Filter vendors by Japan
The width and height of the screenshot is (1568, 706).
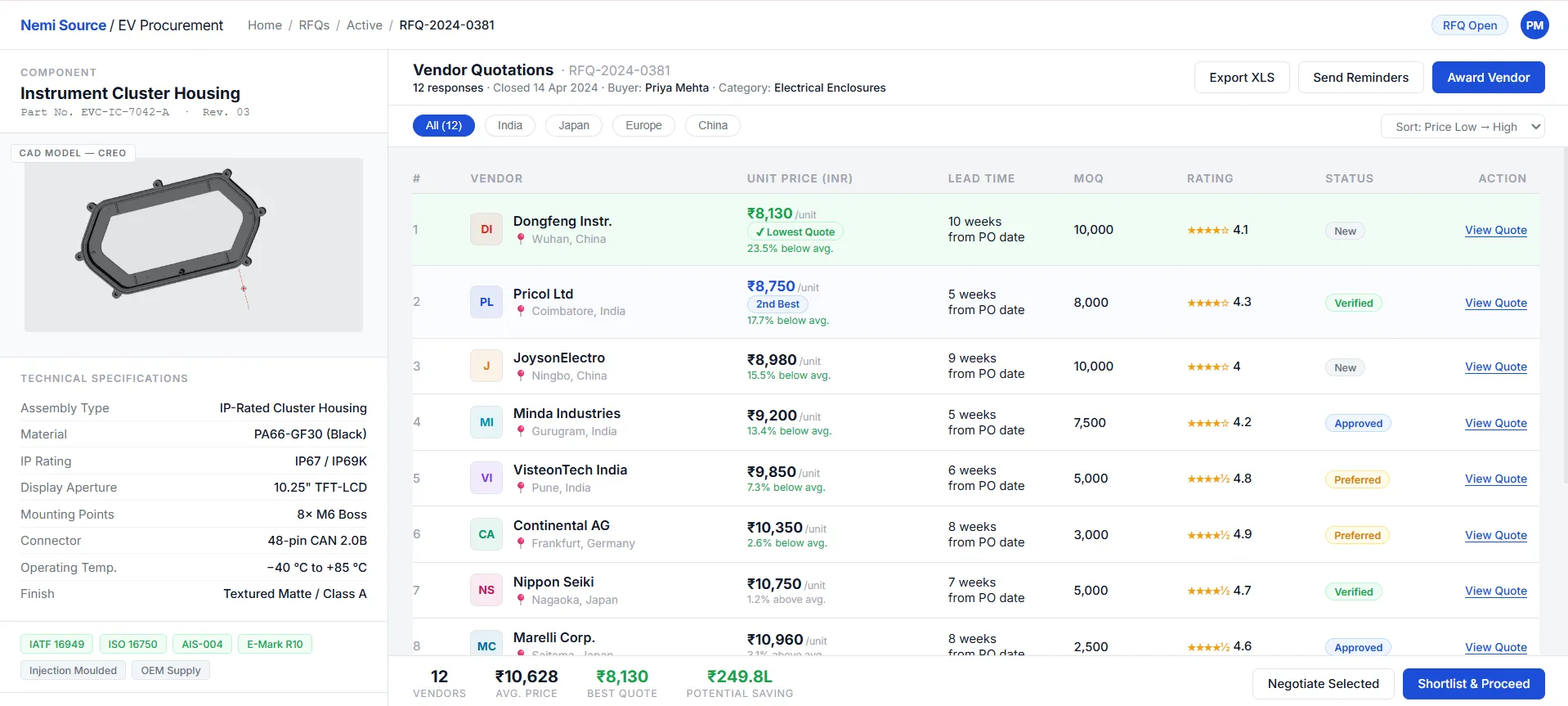point(574,125)
